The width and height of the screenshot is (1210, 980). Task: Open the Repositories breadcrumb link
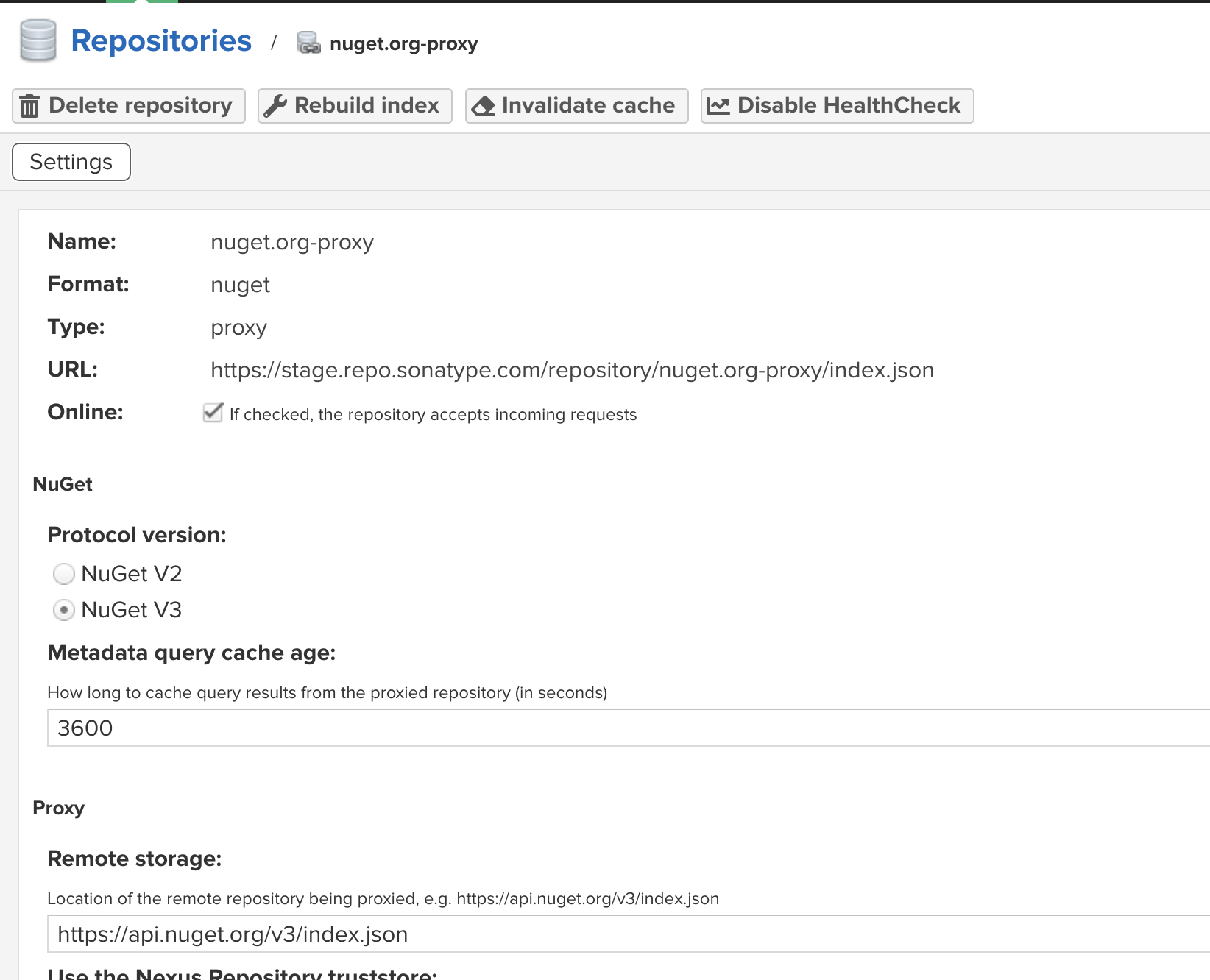161,41
